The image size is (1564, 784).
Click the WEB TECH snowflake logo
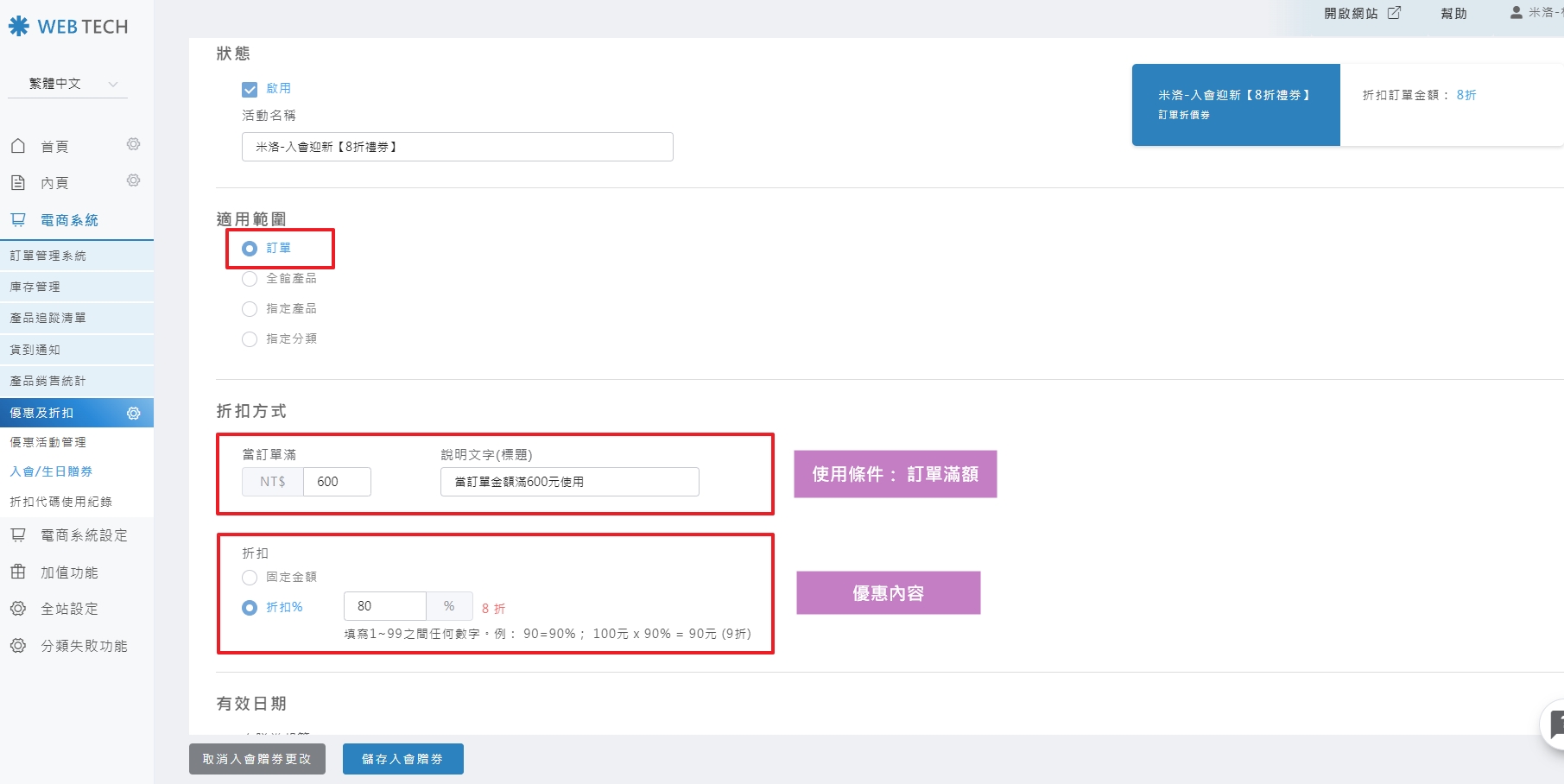(x=19, y=27)
